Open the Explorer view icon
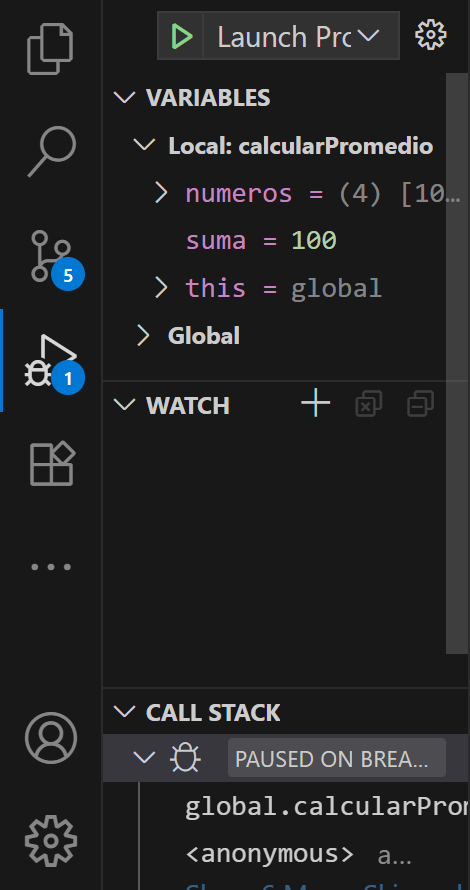470x890 pixels. click(51, 49)
